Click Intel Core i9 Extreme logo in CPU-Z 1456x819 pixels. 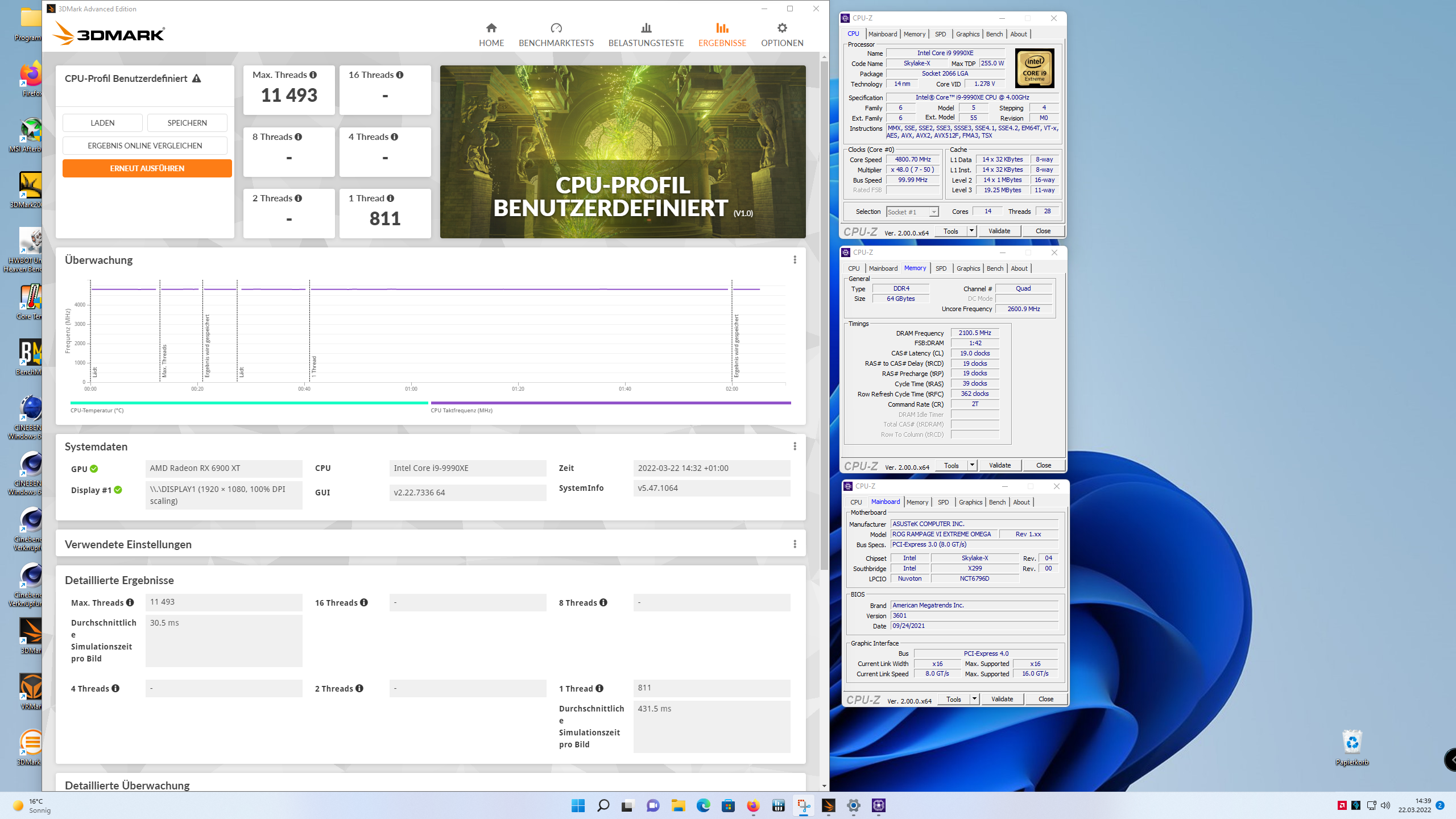click(1035, 68)
